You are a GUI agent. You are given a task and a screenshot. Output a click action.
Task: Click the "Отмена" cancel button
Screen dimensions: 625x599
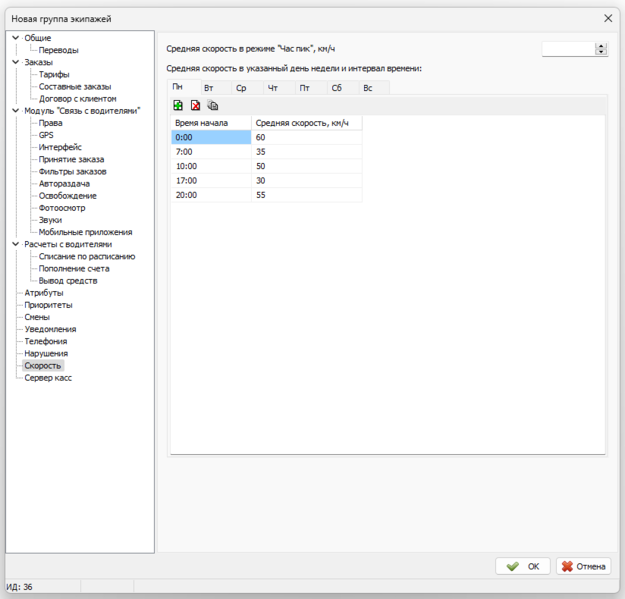[583, 566]
